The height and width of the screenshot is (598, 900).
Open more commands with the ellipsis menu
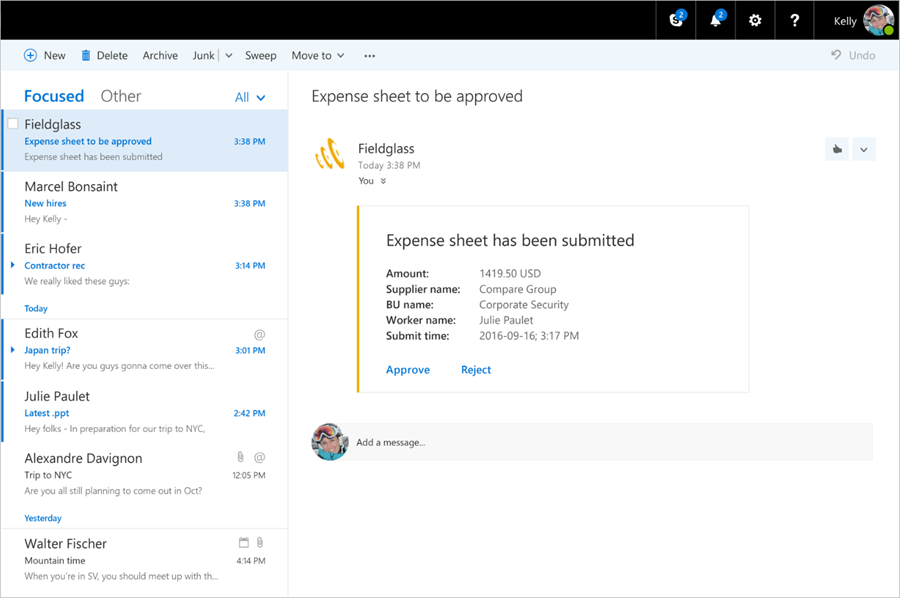[x=369, y=56]
